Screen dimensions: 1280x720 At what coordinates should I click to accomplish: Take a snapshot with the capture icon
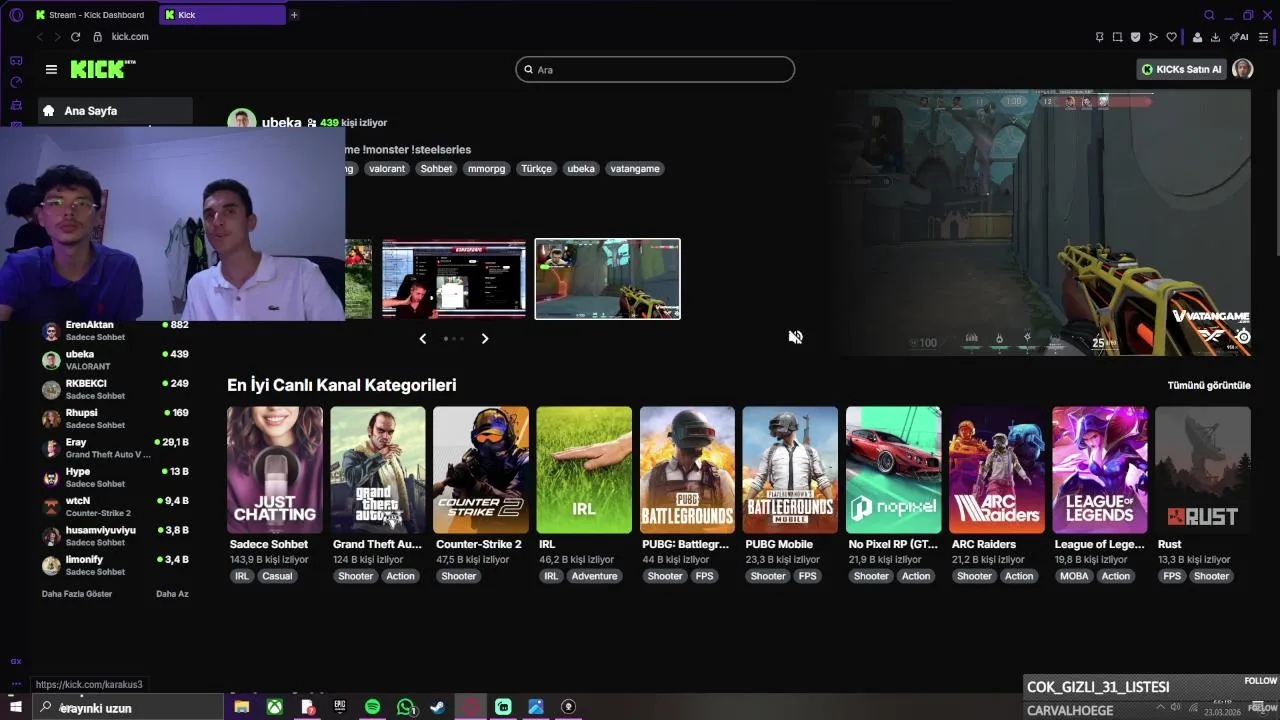tap(1117, 37)
